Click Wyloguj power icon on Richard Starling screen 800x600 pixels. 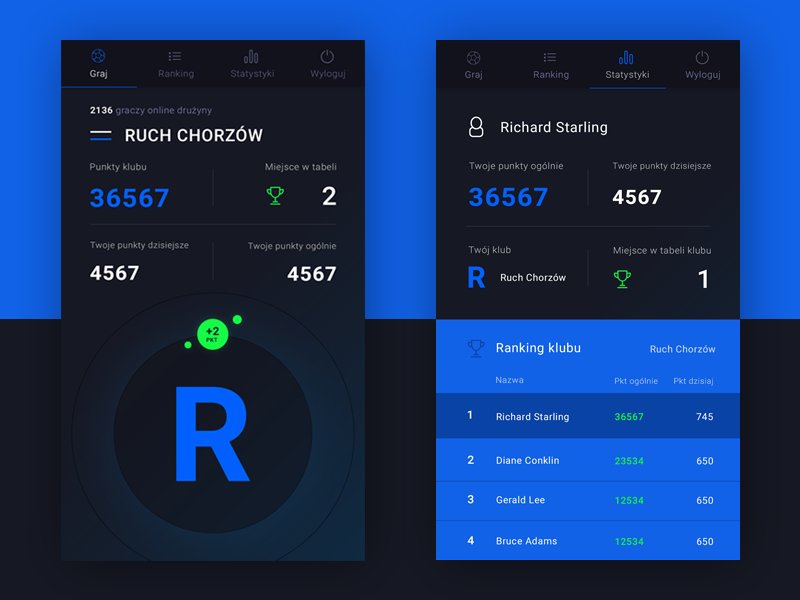pyautogui.click(x=702, y=58)
